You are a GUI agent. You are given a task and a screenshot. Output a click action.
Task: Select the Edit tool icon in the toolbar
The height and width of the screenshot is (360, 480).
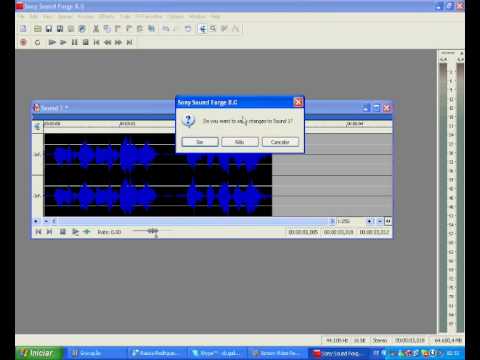(203, 29)
